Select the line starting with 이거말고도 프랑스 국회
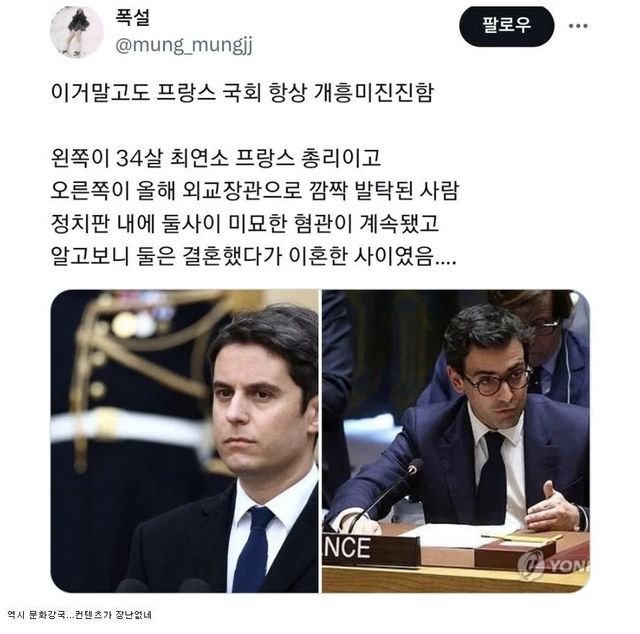Viewport: 640px width, 634px height. point(242,93)
